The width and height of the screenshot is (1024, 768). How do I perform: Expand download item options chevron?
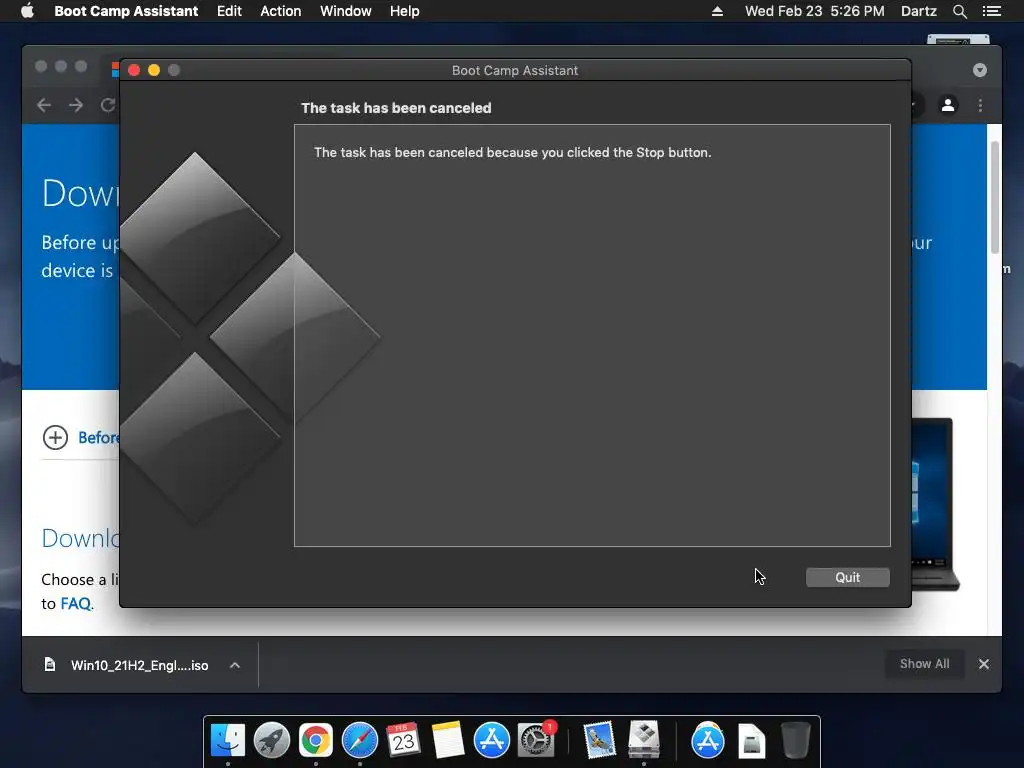point(234,665)
